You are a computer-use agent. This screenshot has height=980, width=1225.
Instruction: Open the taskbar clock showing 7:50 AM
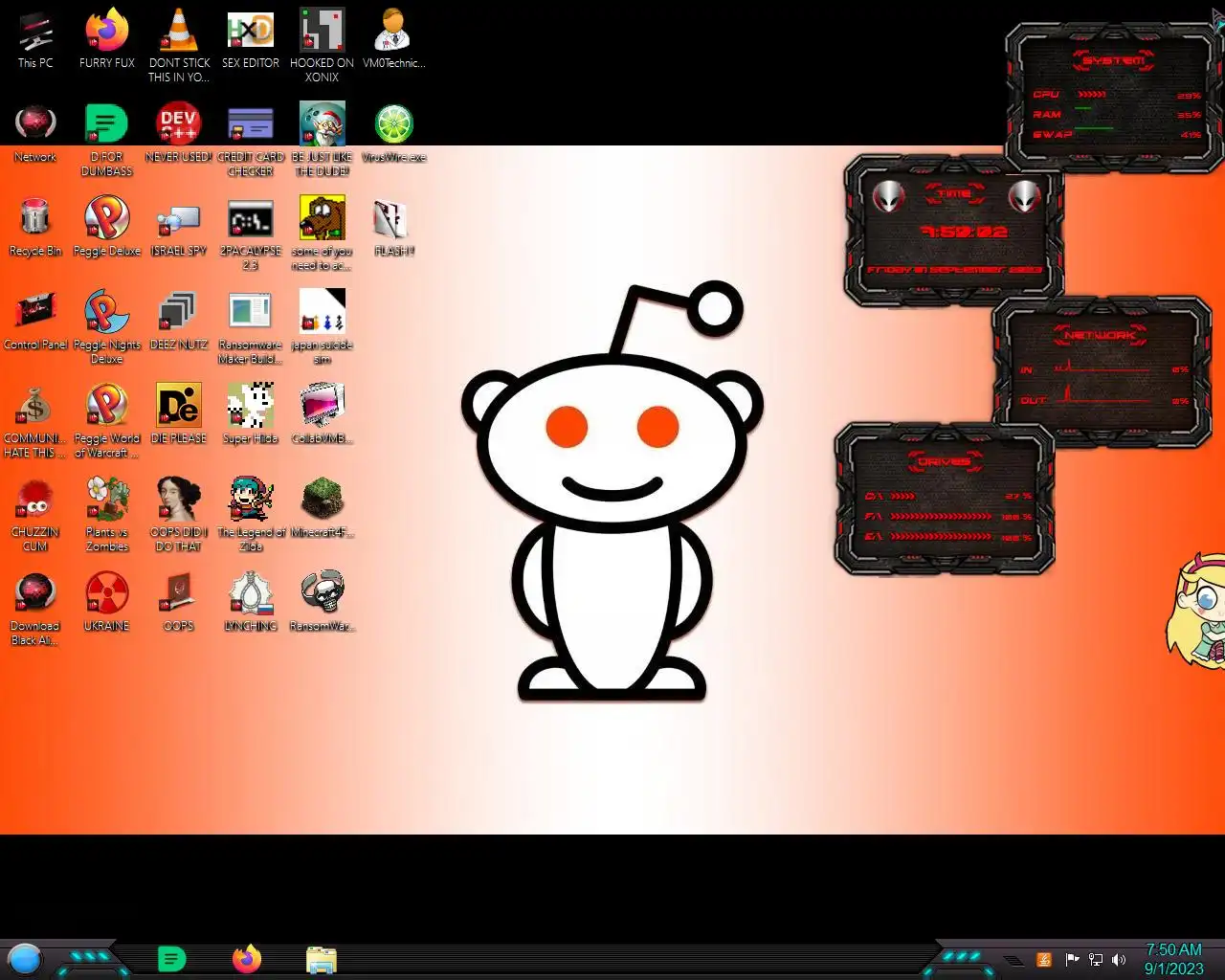click(1174, 959)
